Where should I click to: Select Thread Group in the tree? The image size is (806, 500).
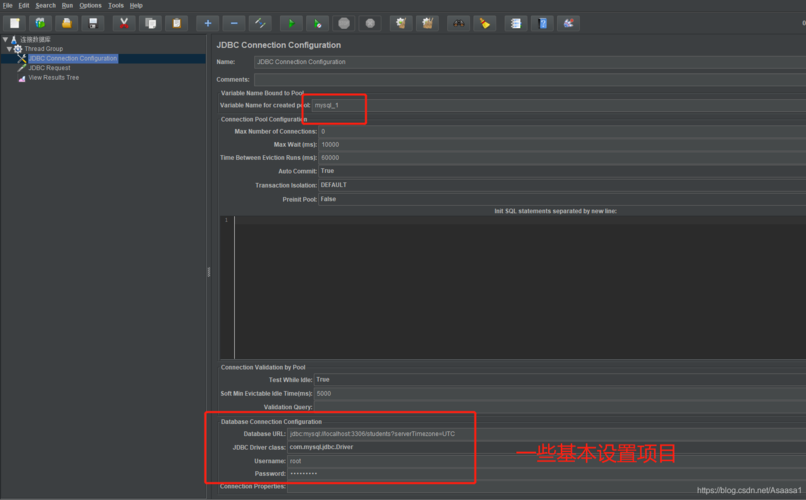tap(44, 49)
